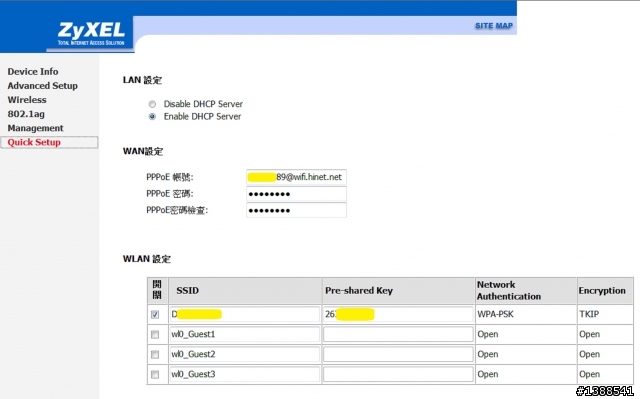Click the WPA-PSK authentication cell
This screenshot has height=399, width=640.
(x=526, y=314)
